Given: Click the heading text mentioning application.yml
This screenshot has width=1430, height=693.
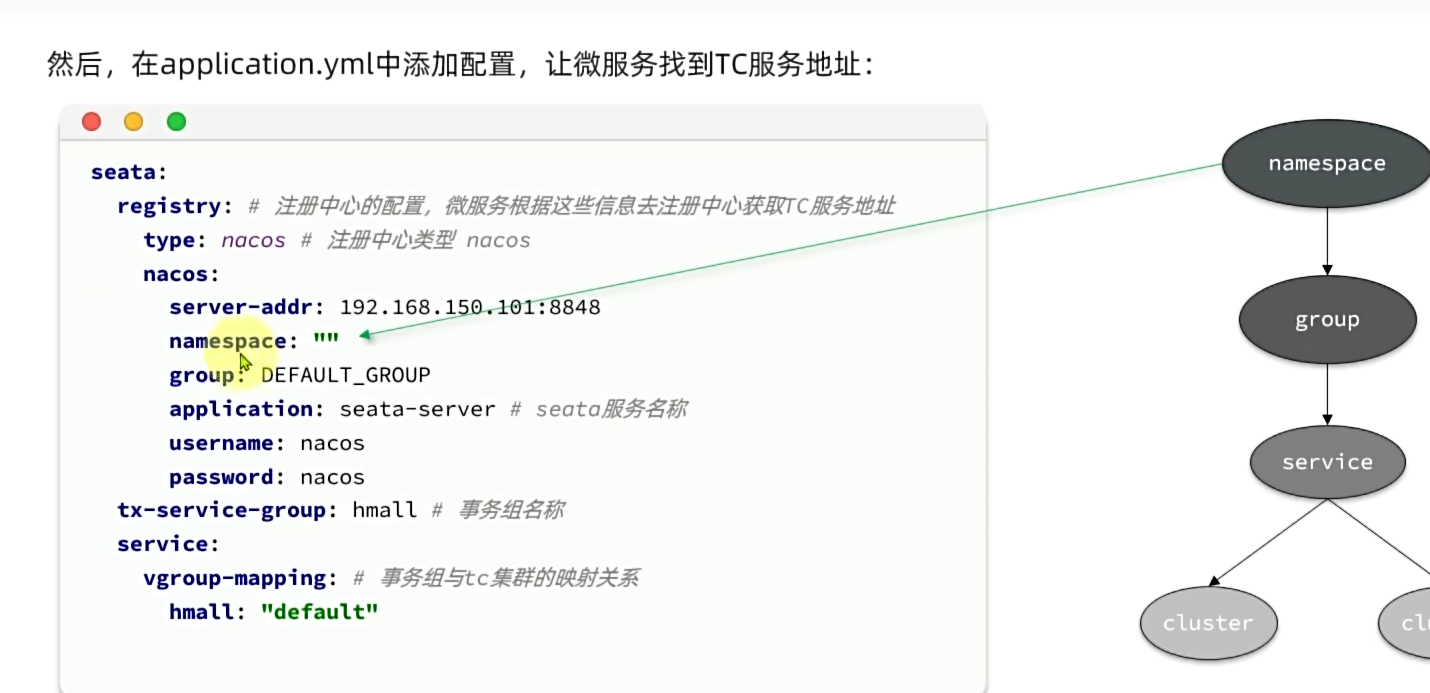Looking at the screenshot, I should click(461, 65).
